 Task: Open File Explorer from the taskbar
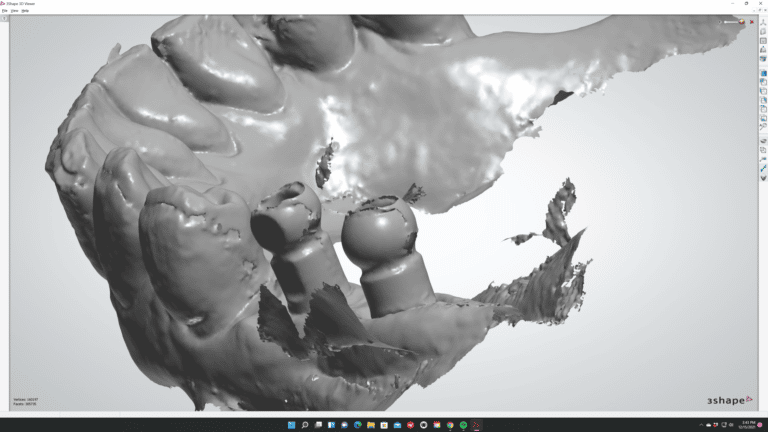(371, 425)
